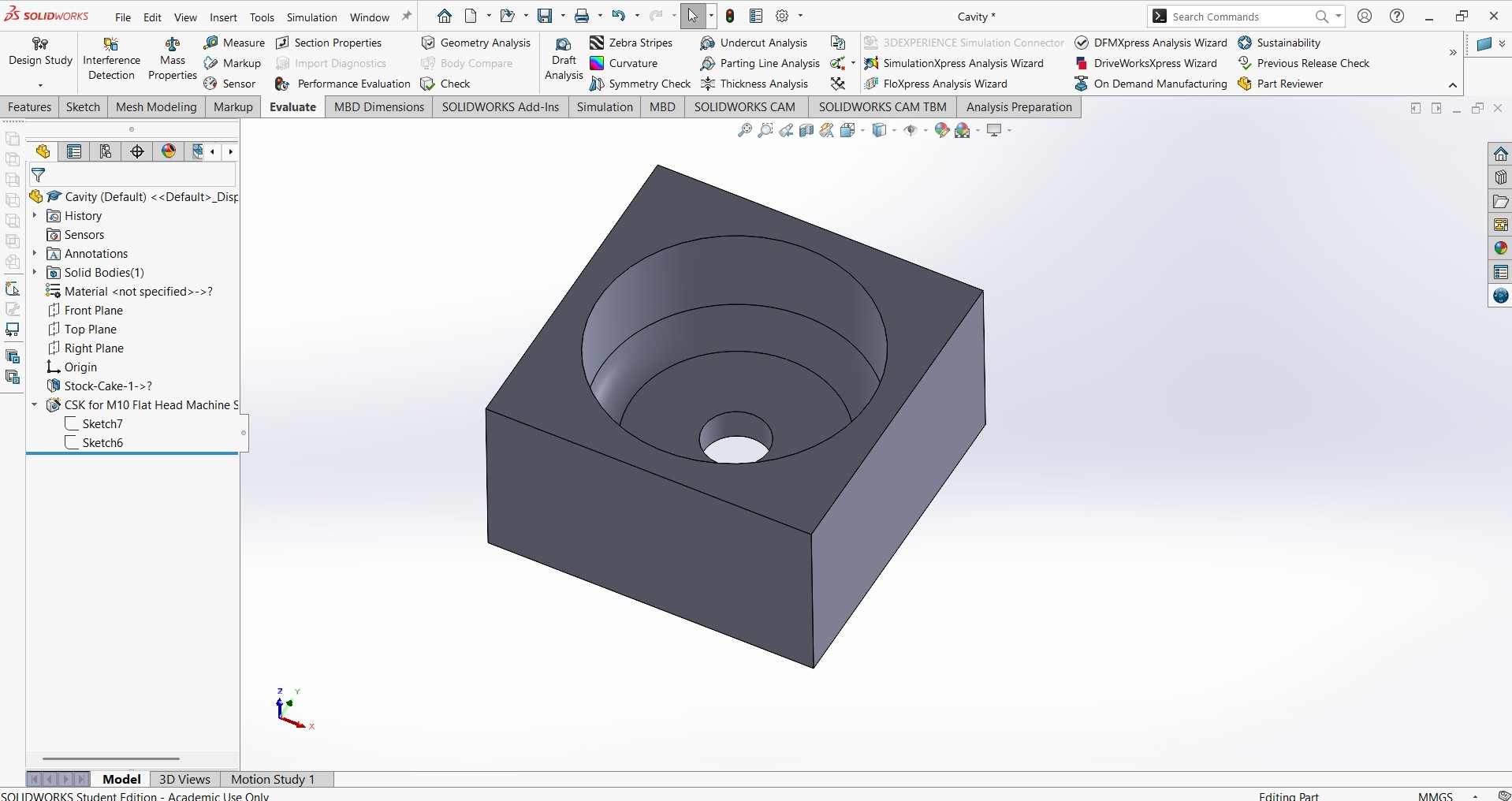Viewport: 1512px width, 801px height.
Task: Open the Search Commands dropdown arrow
Action: tap(1338, 16)
